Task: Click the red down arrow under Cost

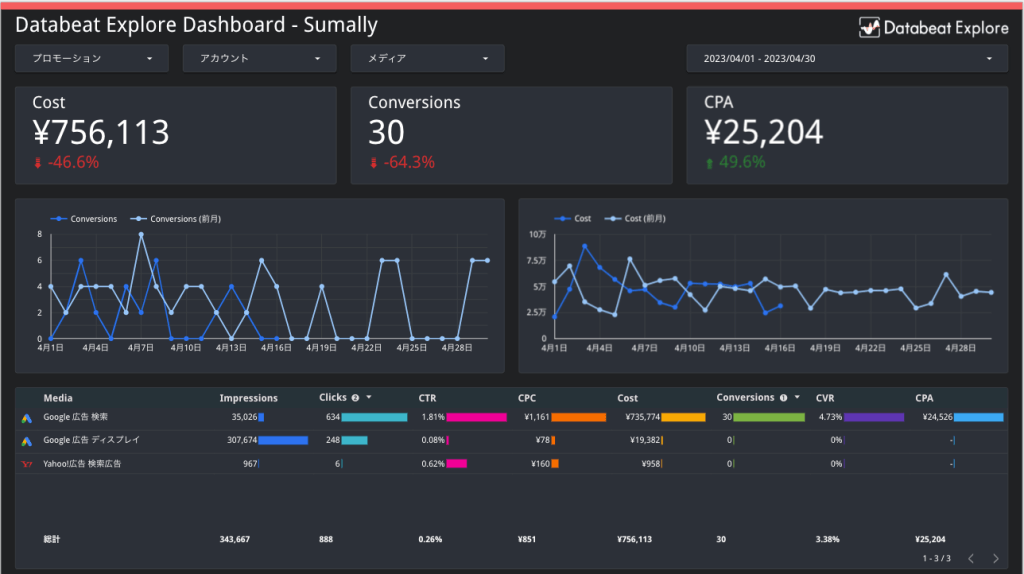Action: (38, 163)
